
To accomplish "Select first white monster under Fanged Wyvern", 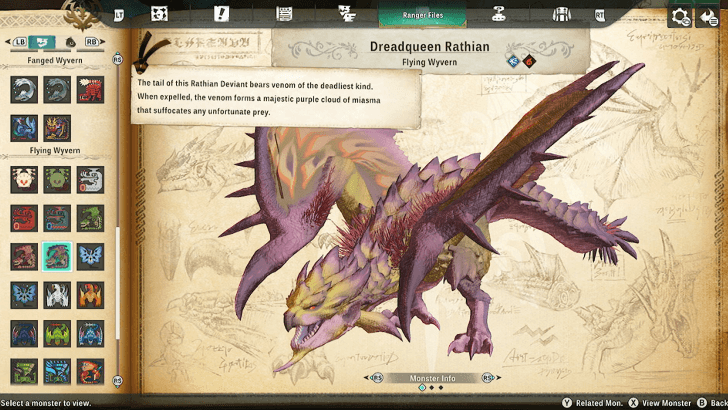I will click(24, 90).
